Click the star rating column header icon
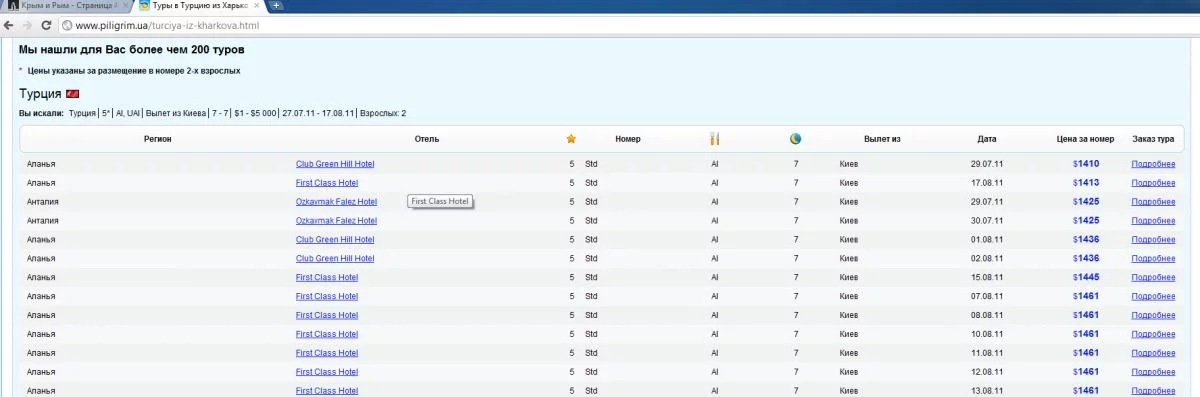 [x=571, y=139]
